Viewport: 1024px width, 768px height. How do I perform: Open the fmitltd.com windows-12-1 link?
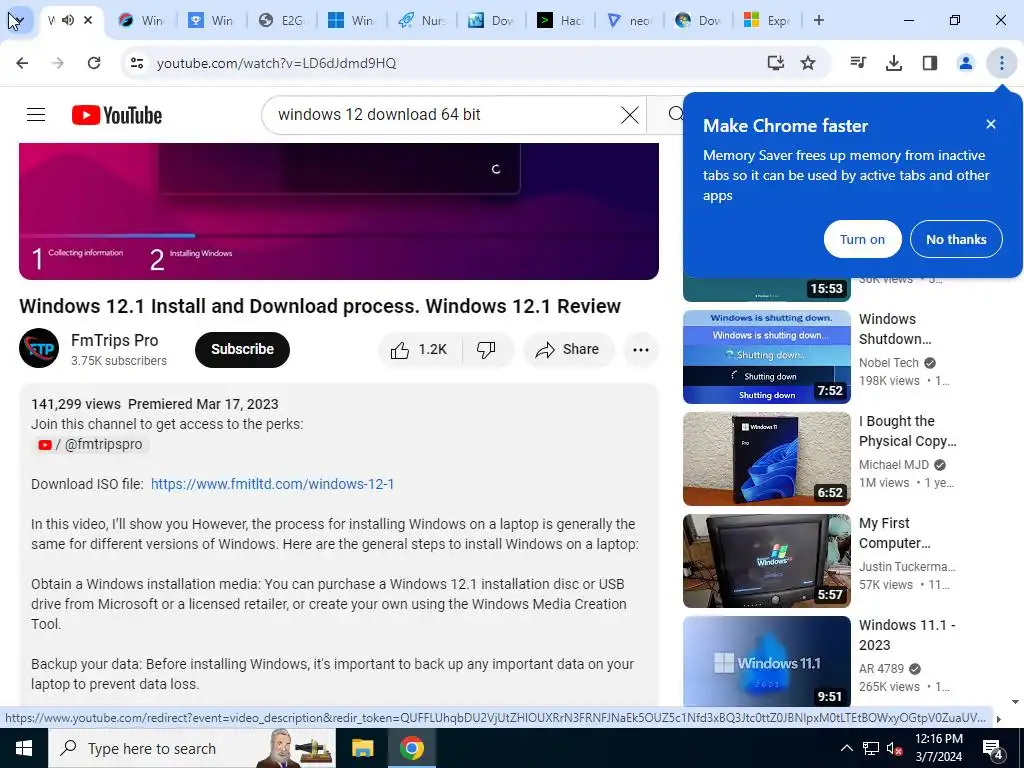coord(272,484)
